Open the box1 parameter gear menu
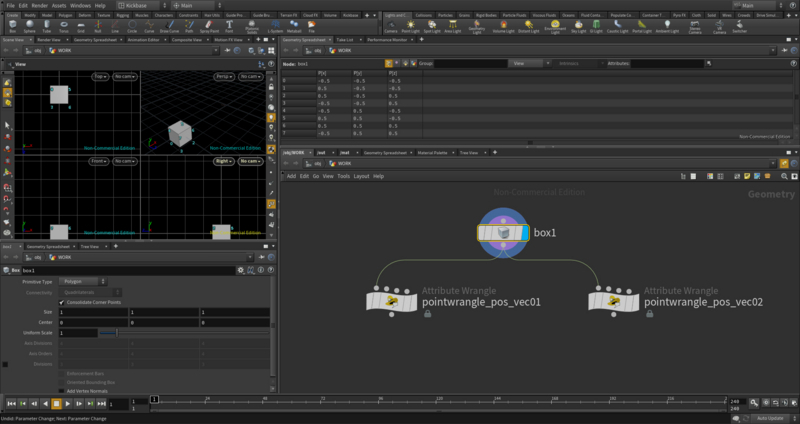 click(x=241, y=270)
